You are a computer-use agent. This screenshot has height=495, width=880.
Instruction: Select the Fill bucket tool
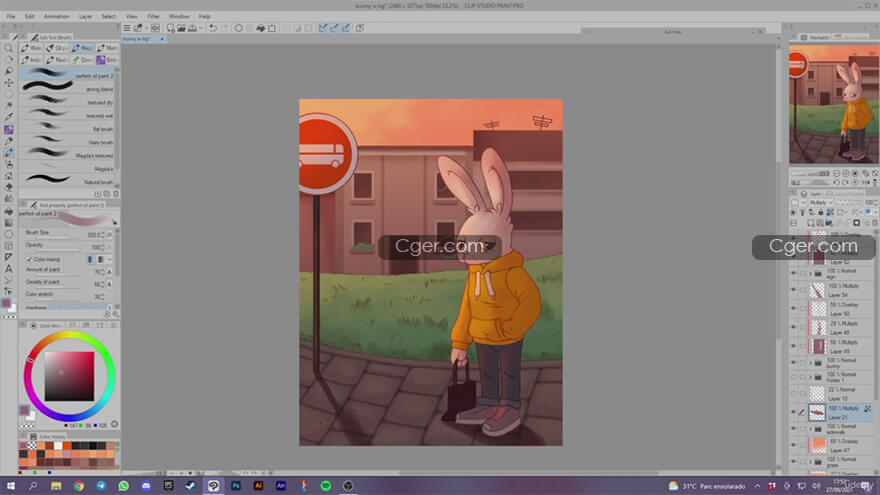pos(8,211)
